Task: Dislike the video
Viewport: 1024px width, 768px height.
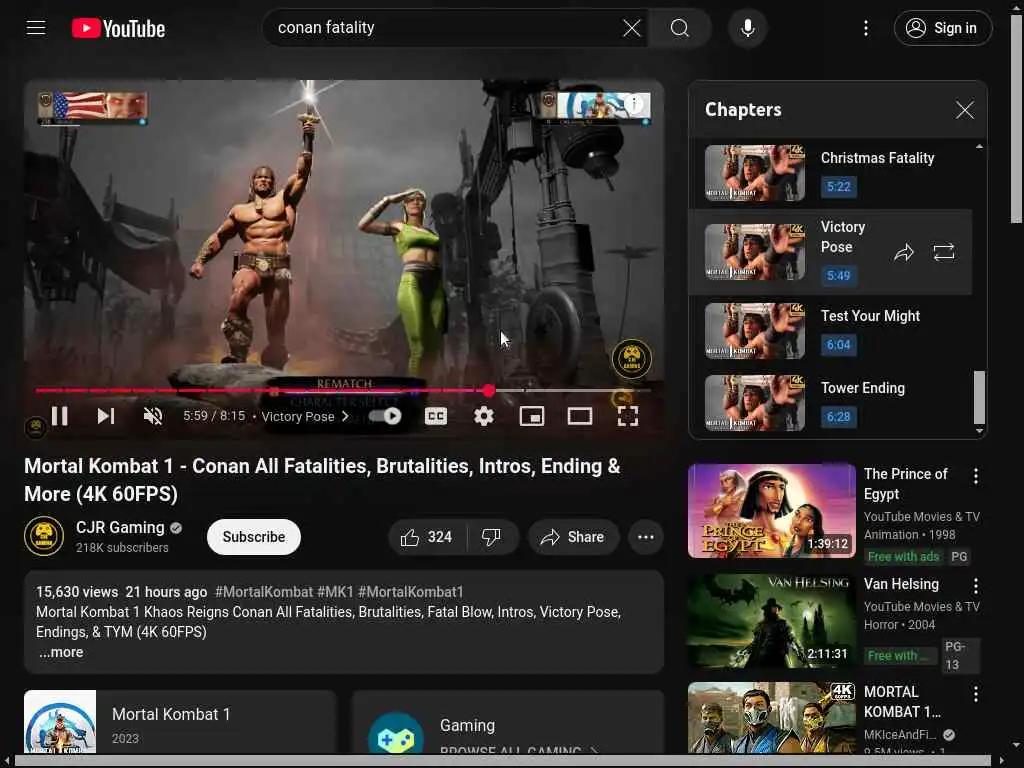Action: (x=492, y=537)
